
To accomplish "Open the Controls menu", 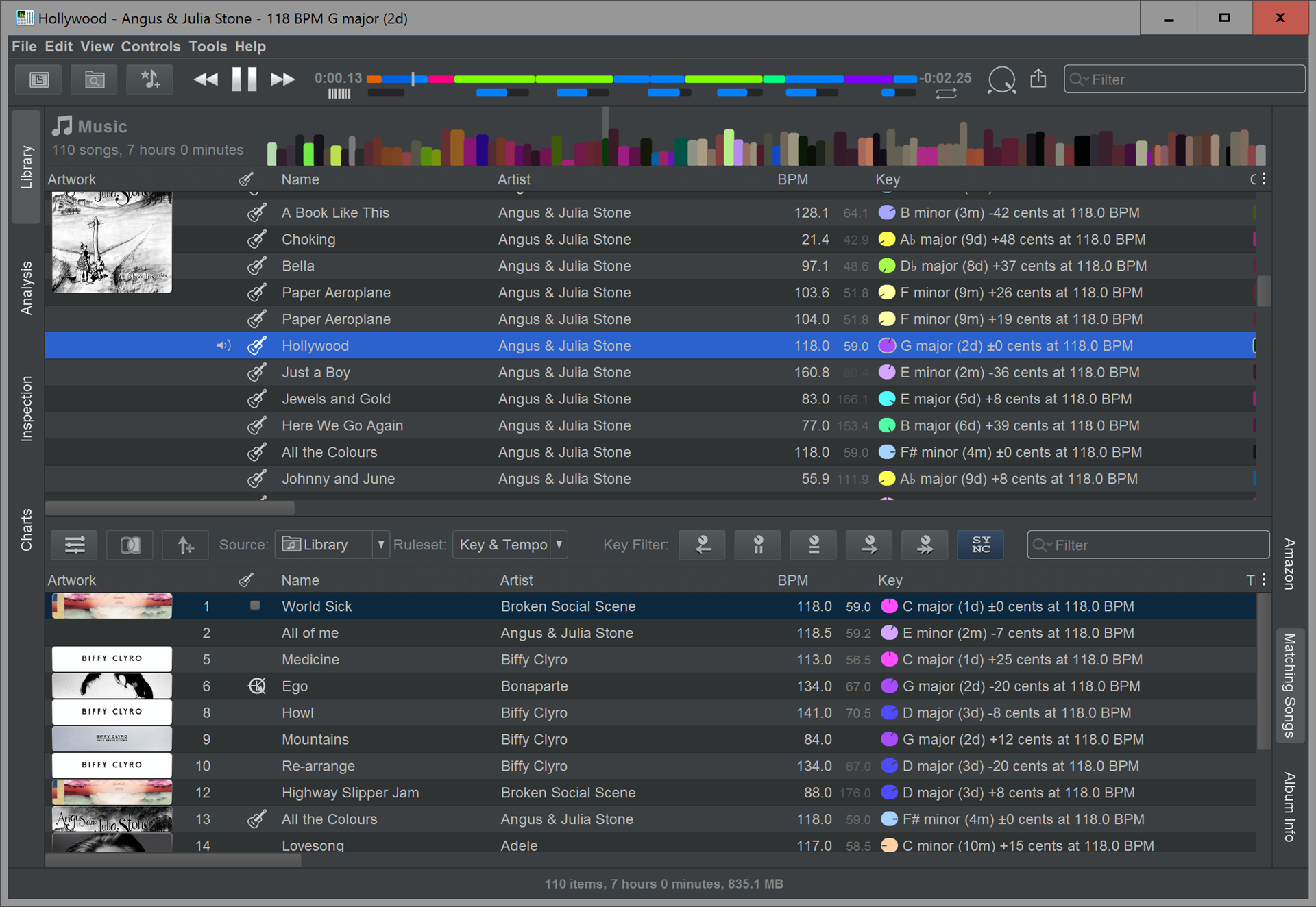I will [151, 47].
